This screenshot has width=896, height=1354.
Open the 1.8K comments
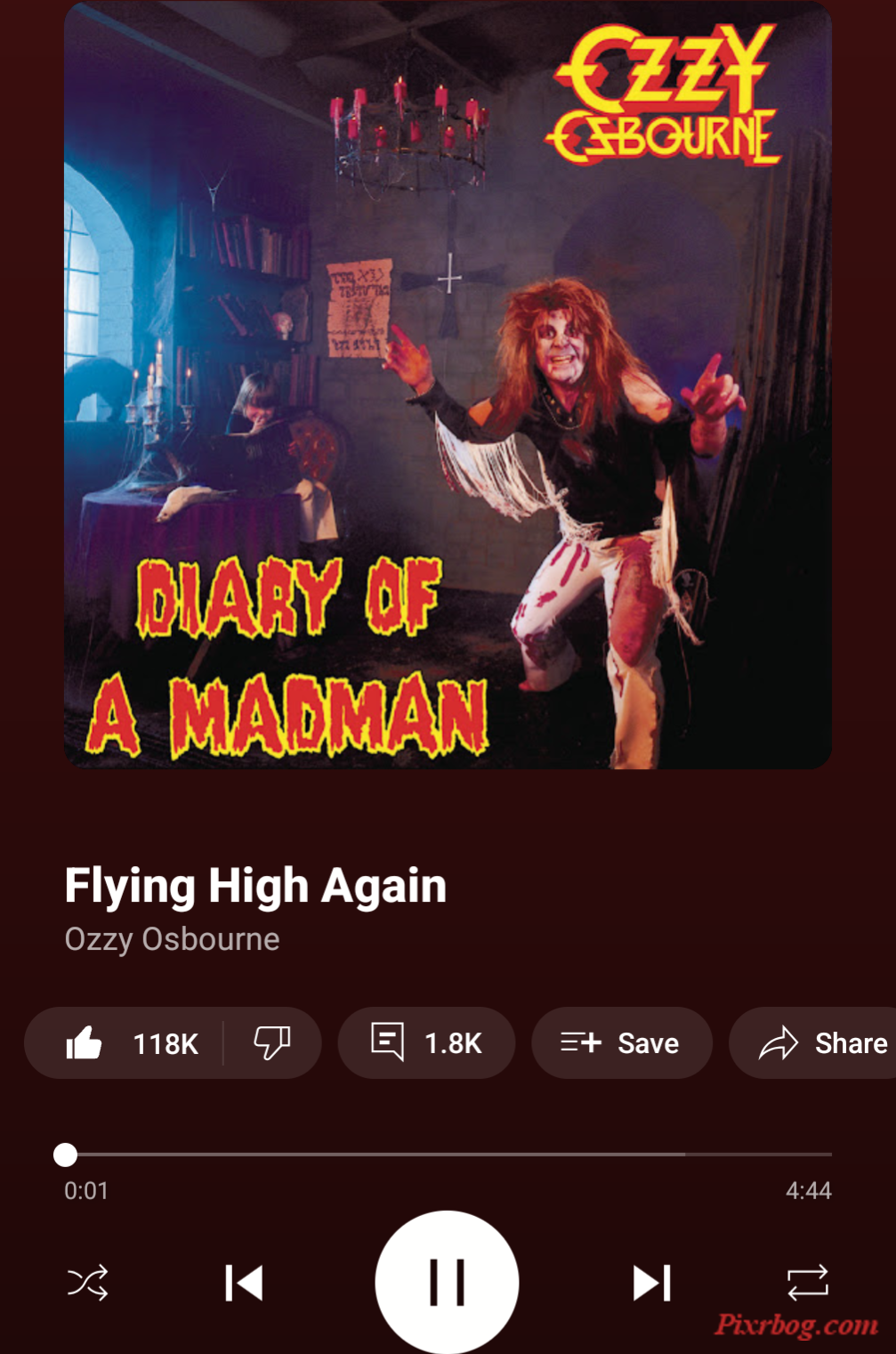(x=426, y=1042)
